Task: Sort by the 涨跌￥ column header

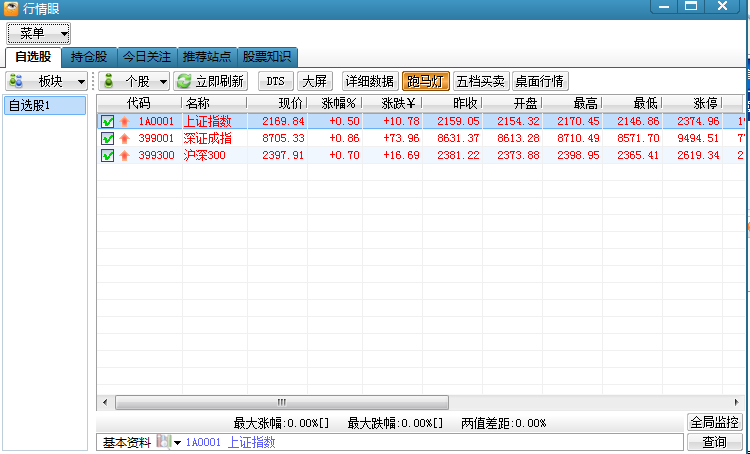Action: (392, 103)
